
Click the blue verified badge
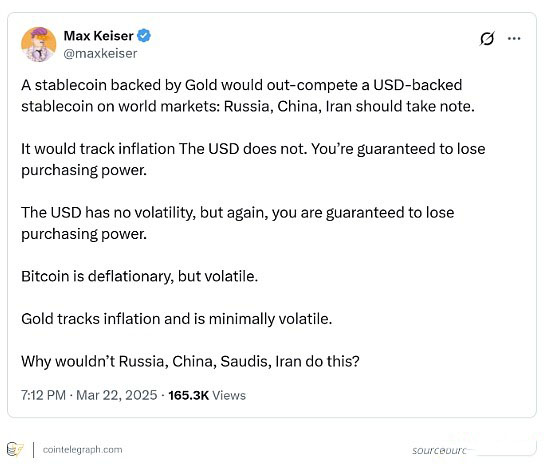tap(144, 36)
